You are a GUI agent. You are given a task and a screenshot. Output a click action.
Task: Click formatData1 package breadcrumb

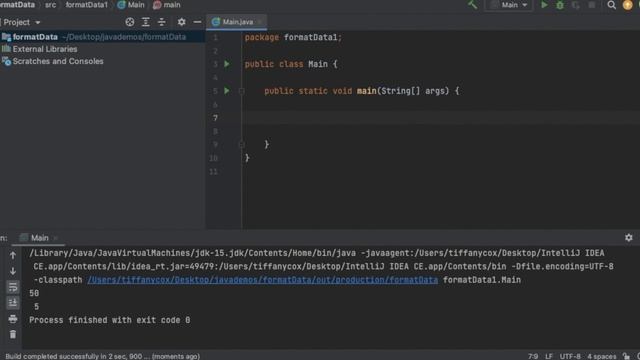(x=87, y=5)
